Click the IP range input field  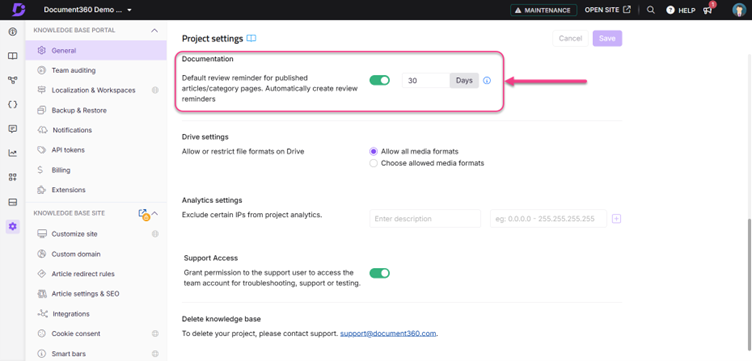(548, 219)
